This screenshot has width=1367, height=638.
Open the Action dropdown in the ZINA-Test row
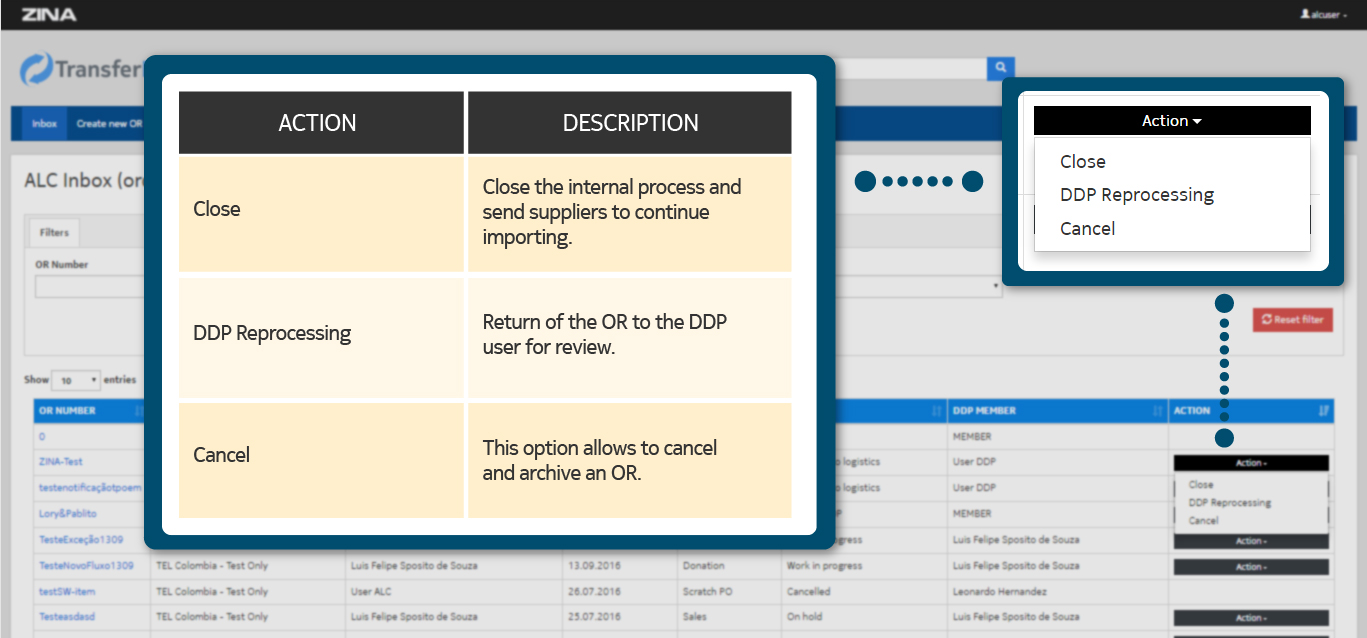tap(1250, 463)
